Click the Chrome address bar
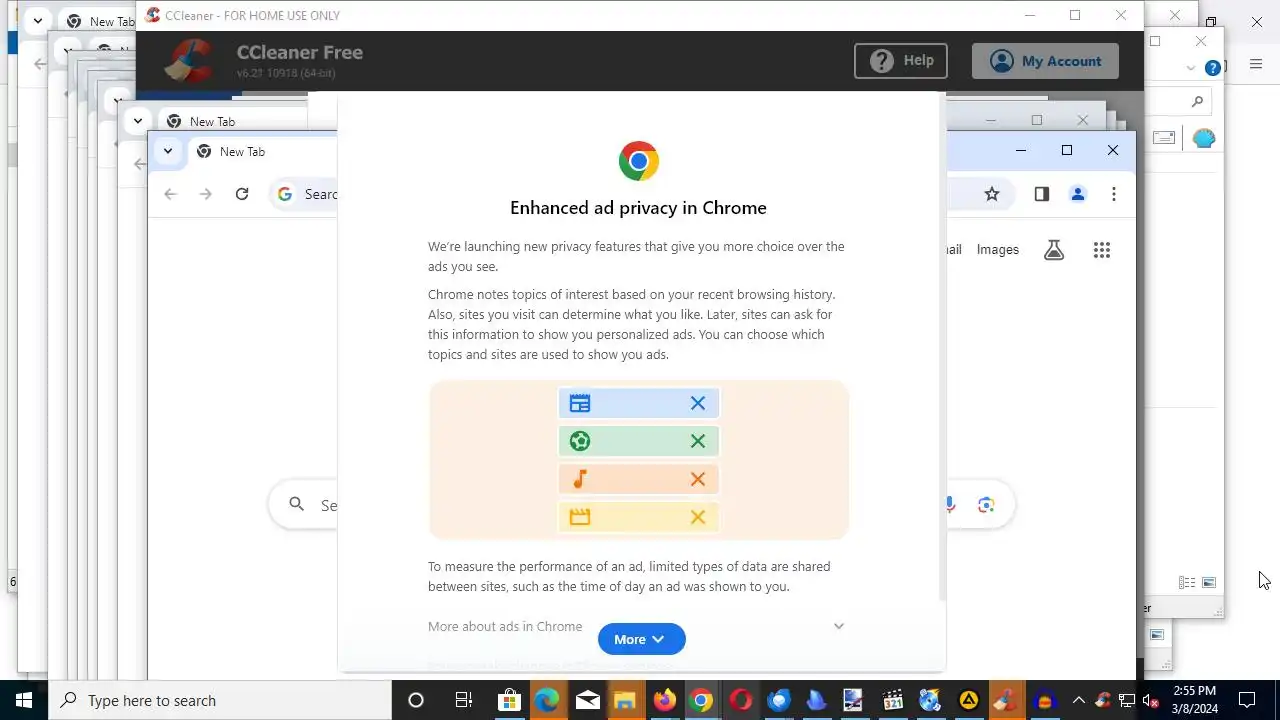Image resolution: width=1280 pixels, height=720 pixels. [x=305, y=194]
